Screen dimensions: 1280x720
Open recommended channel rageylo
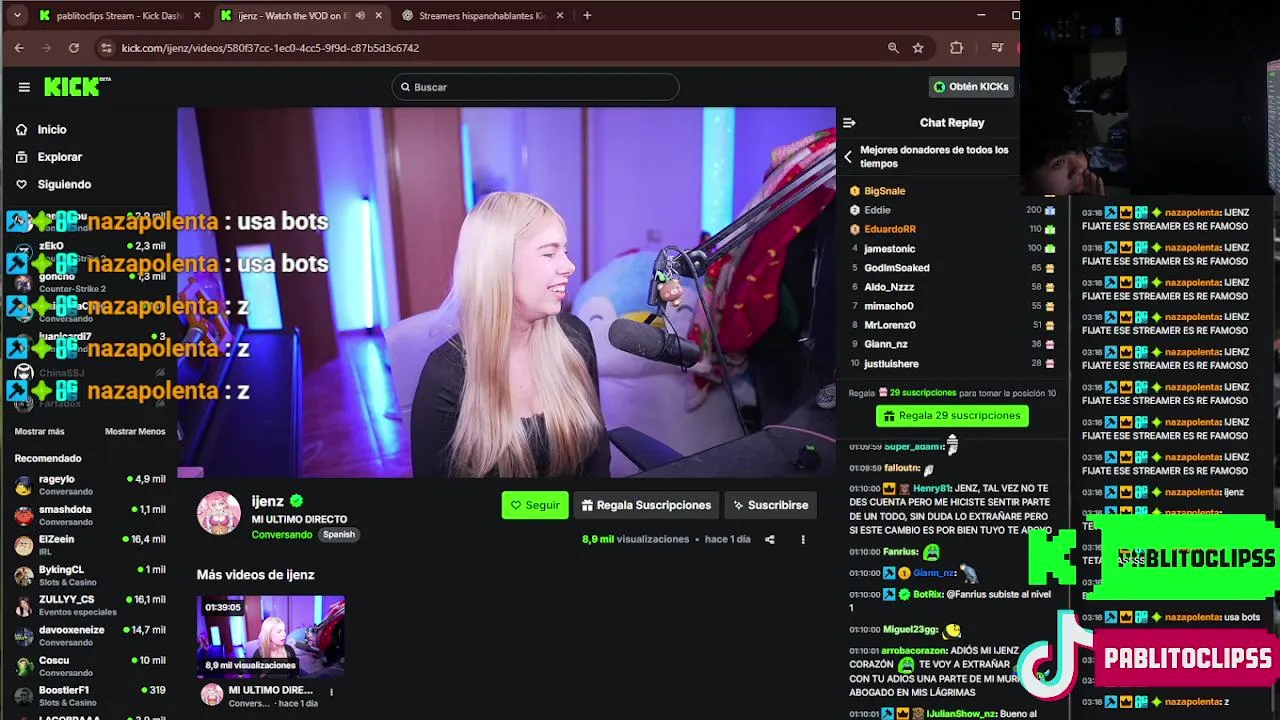pyautogui.click(x=90, y=485)
